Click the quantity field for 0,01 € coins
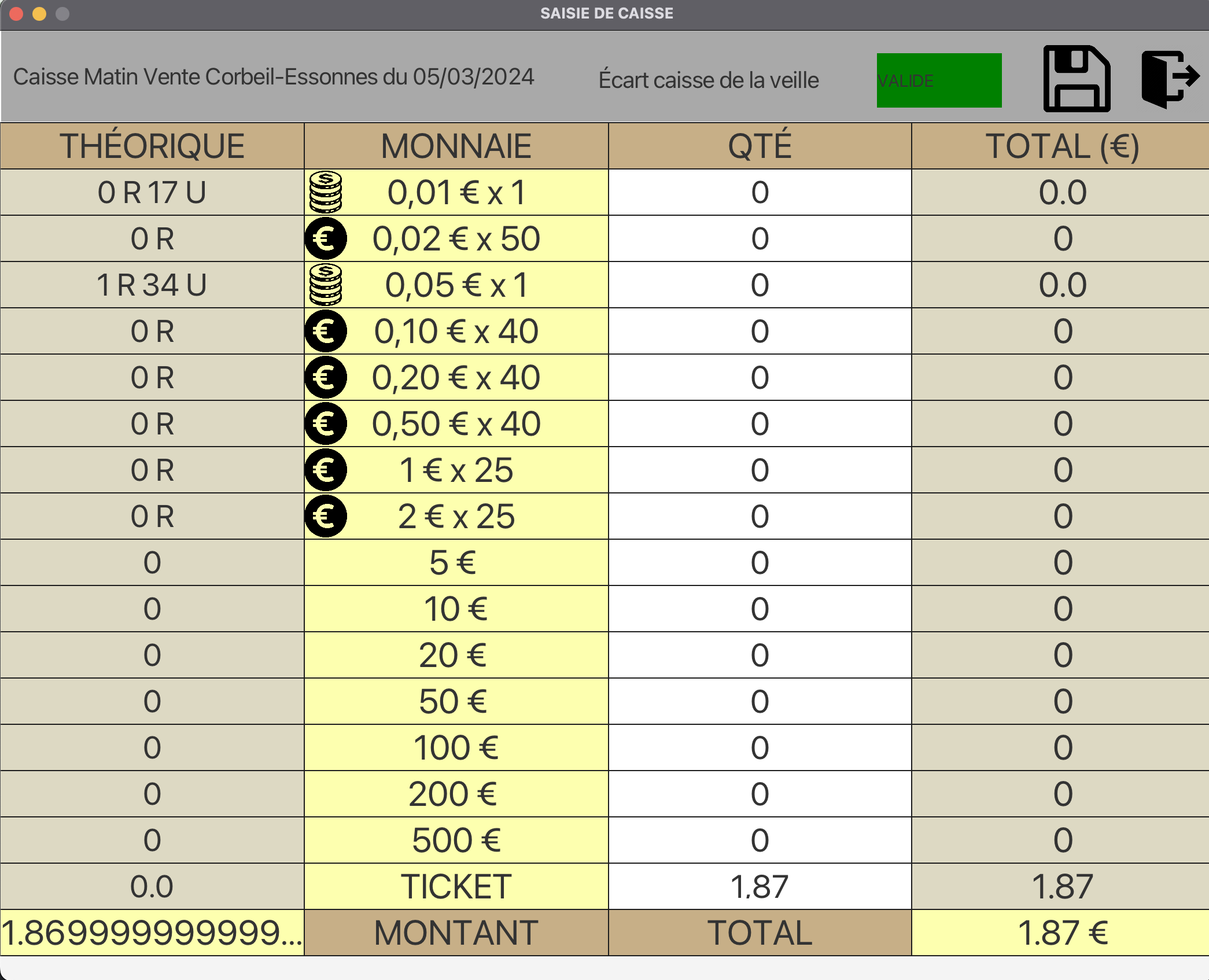Image resolution: width=1209 pixels, height=980 pixels. click(x=759, y=192)
